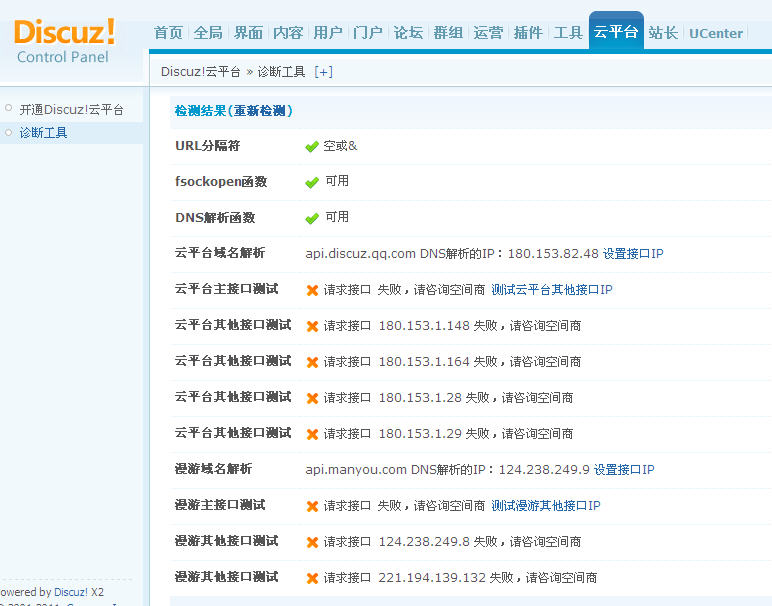Switch to the 工具 tab
The image size is (772, 606).
568,32
